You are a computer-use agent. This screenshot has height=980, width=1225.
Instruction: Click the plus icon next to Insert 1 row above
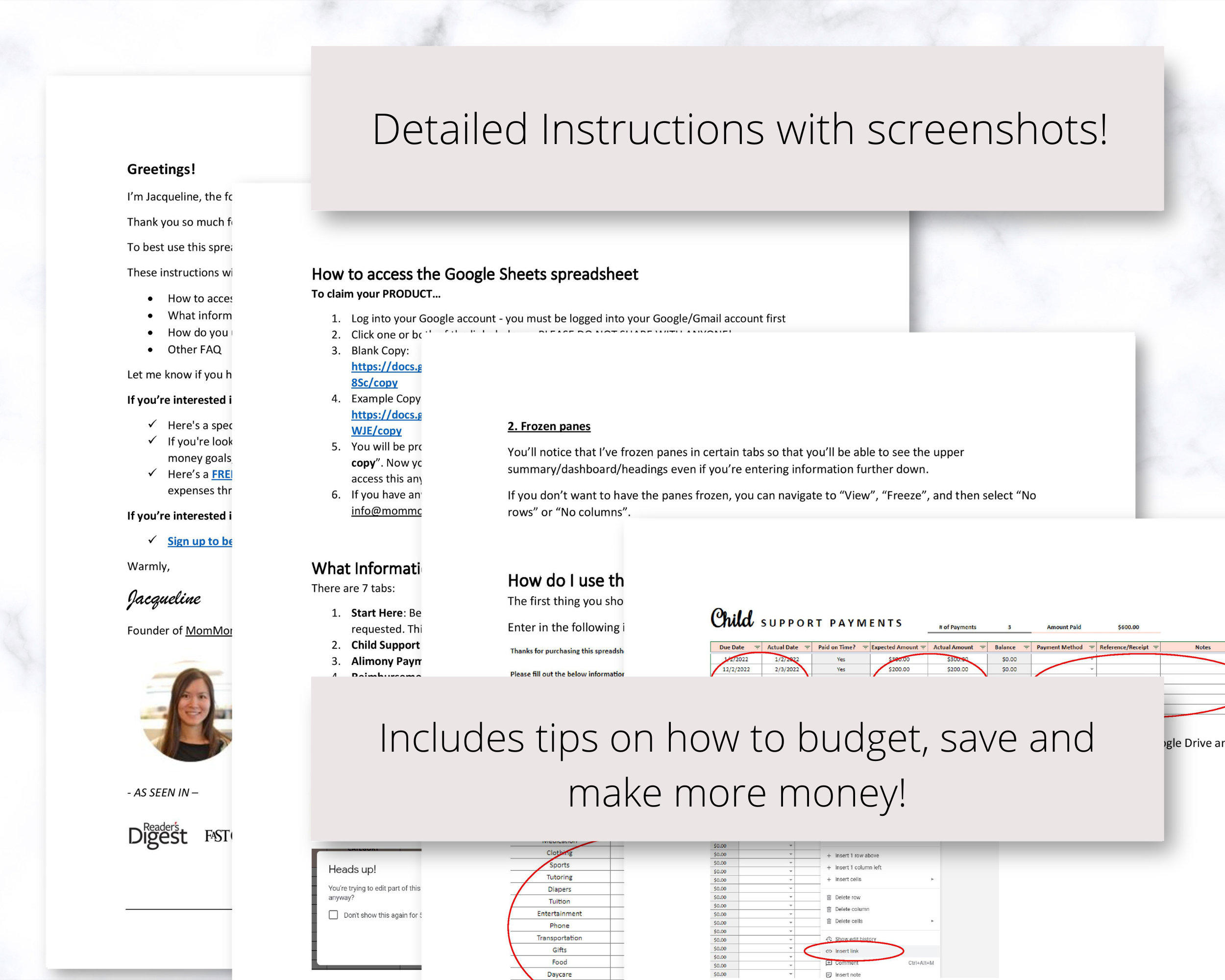pos(829,856)
